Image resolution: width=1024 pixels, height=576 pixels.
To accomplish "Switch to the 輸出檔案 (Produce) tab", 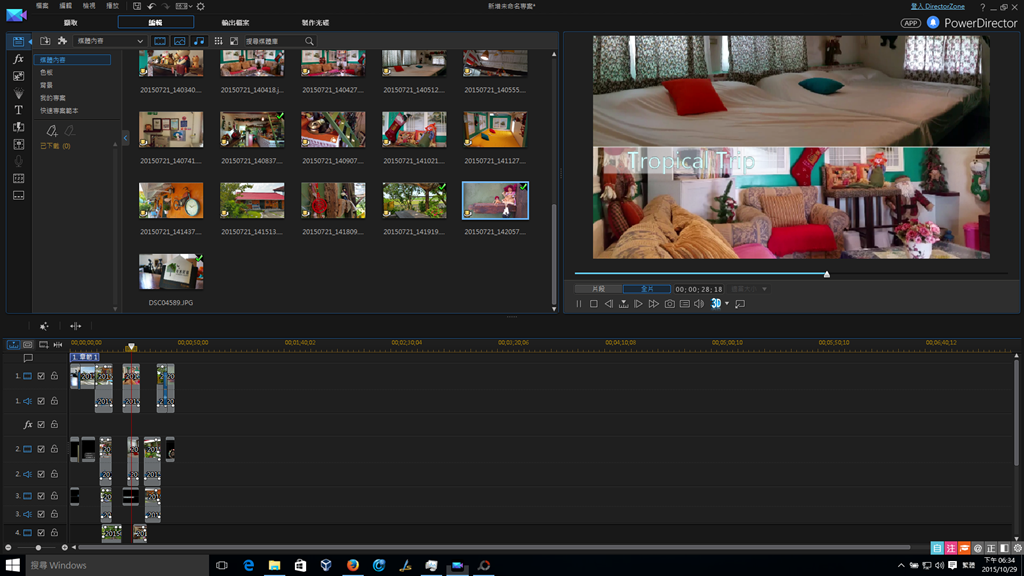I will (x=235, y=23).
